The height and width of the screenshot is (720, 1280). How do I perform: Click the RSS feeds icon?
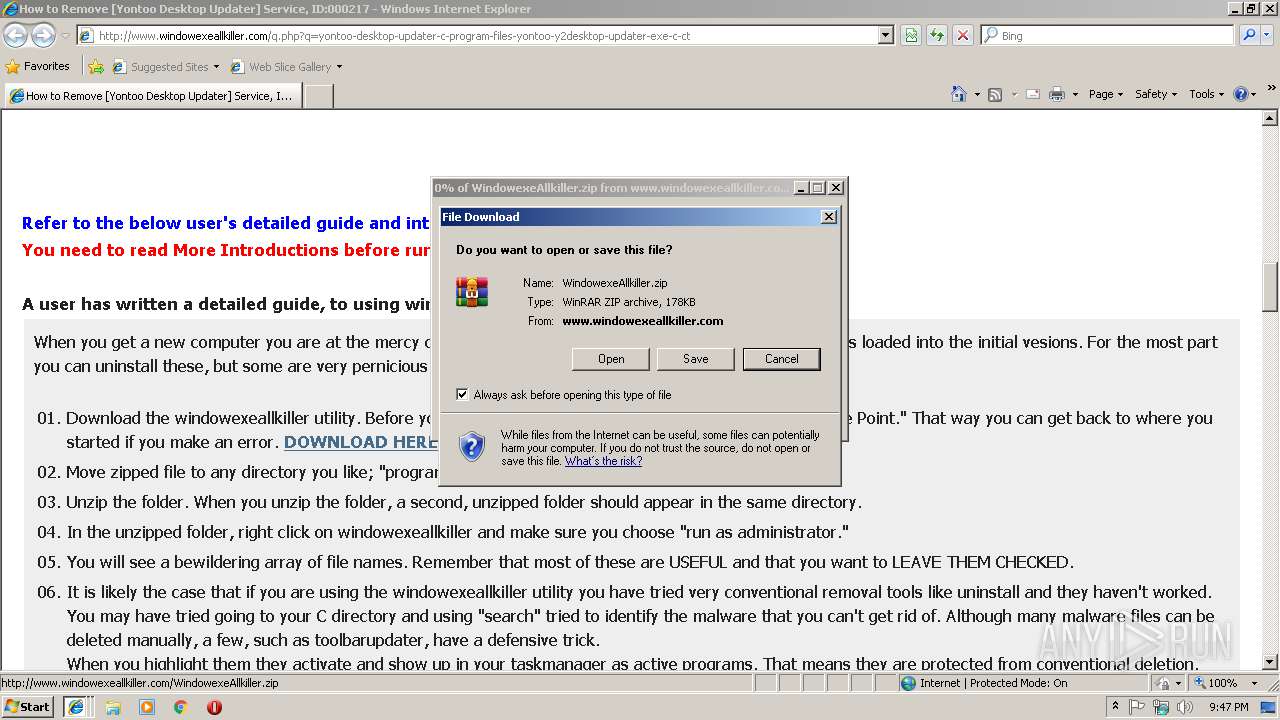[995, 94]
